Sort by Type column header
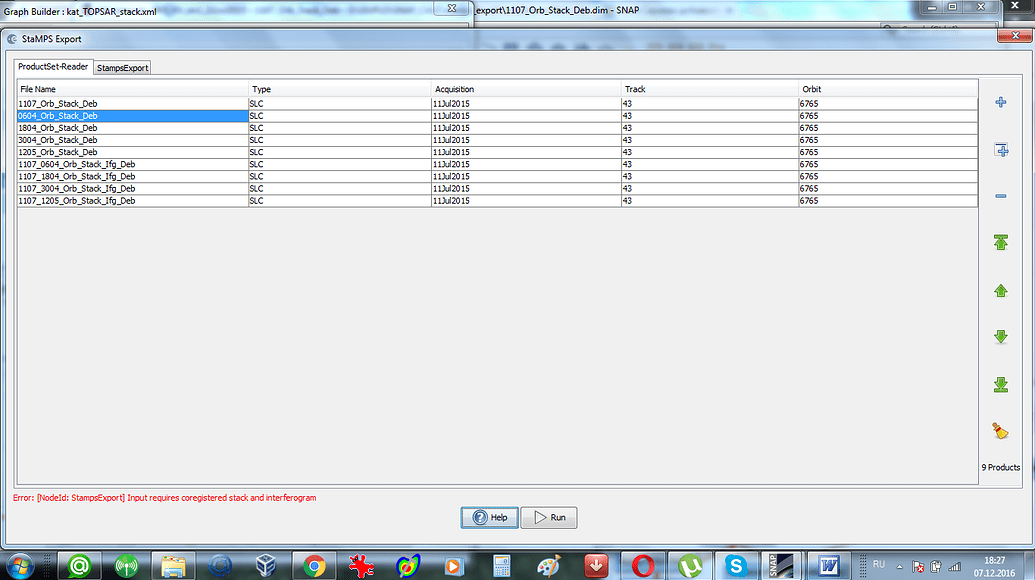The height and width of the screenshot is (580, 1035). [x=339, y=89]
